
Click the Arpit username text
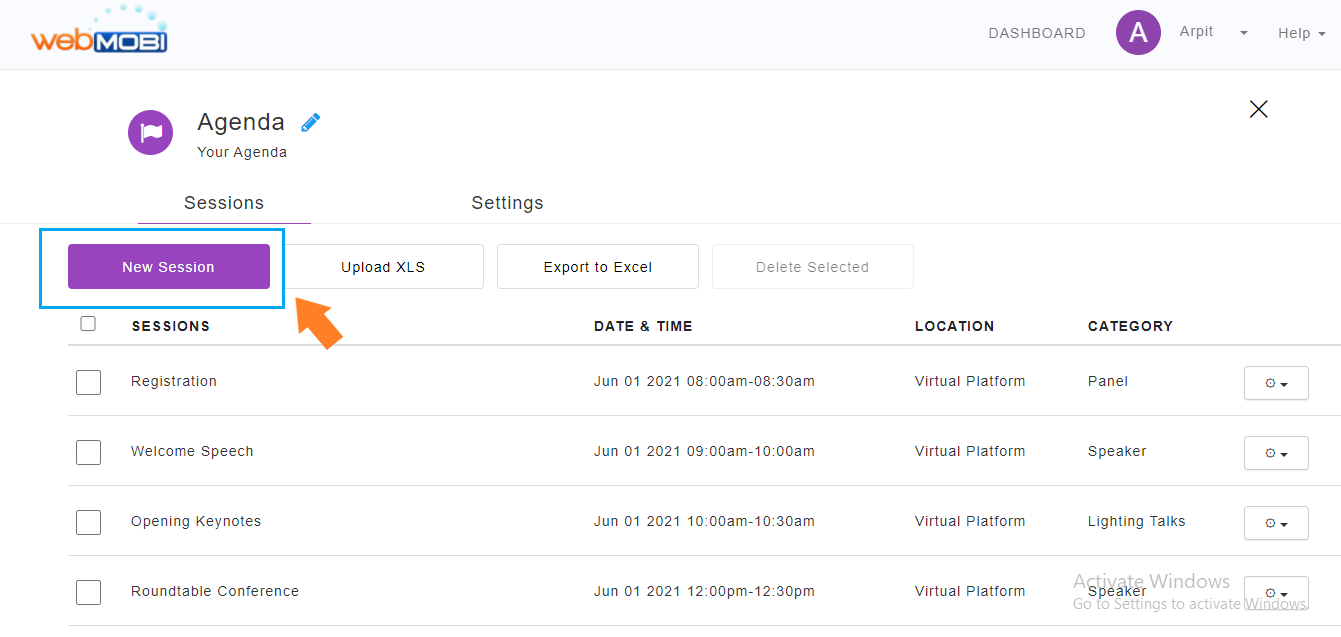[1196, 31]
